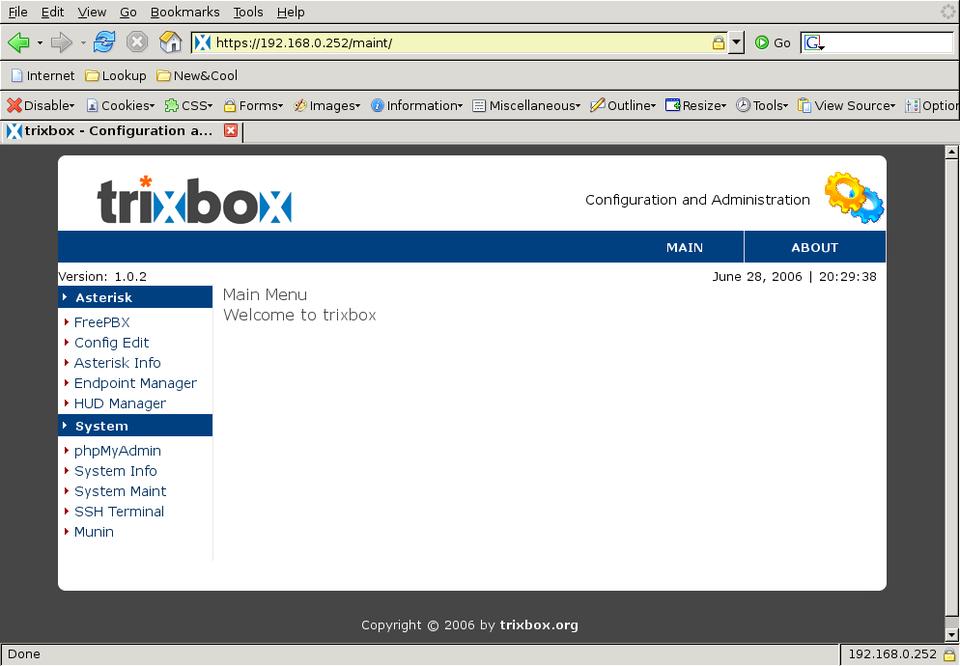This screenshot has width=960, height=666.
Task: Click the trixbox logo
Action: pyautogui.click(x=194, y=200)
